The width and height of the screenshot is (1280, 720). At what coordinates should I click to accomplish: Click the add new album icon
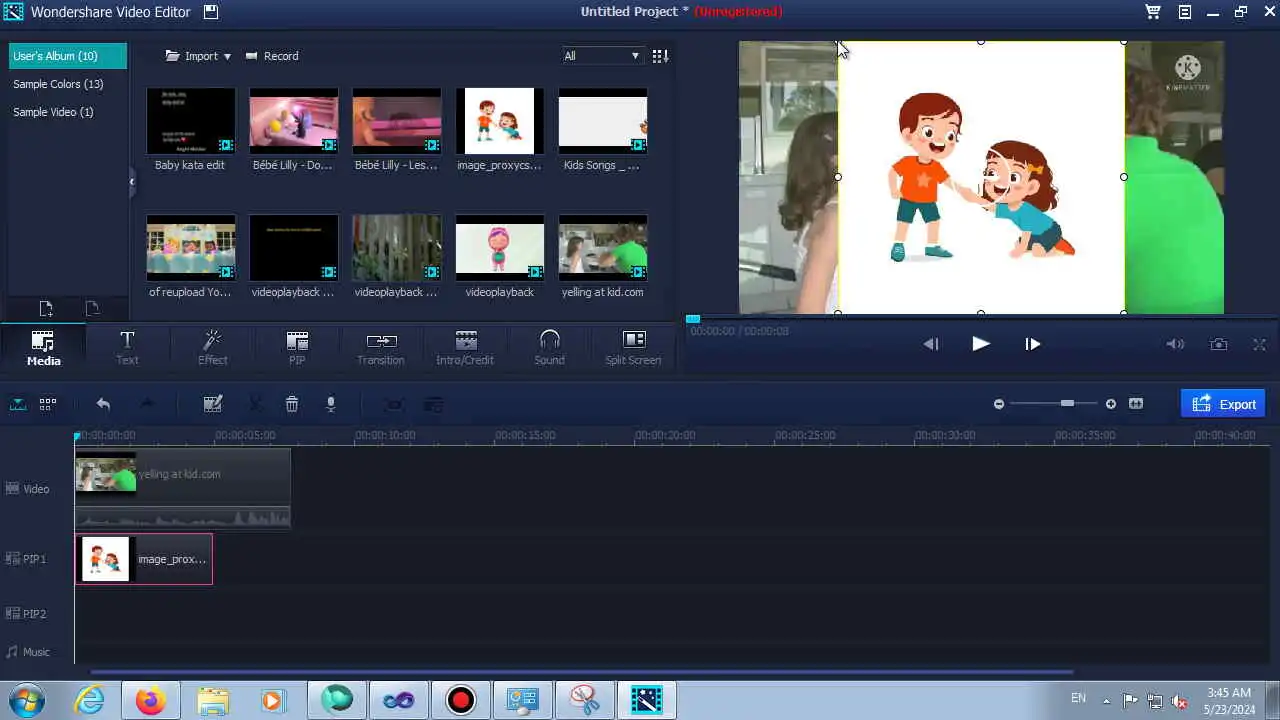coord(46,309)
